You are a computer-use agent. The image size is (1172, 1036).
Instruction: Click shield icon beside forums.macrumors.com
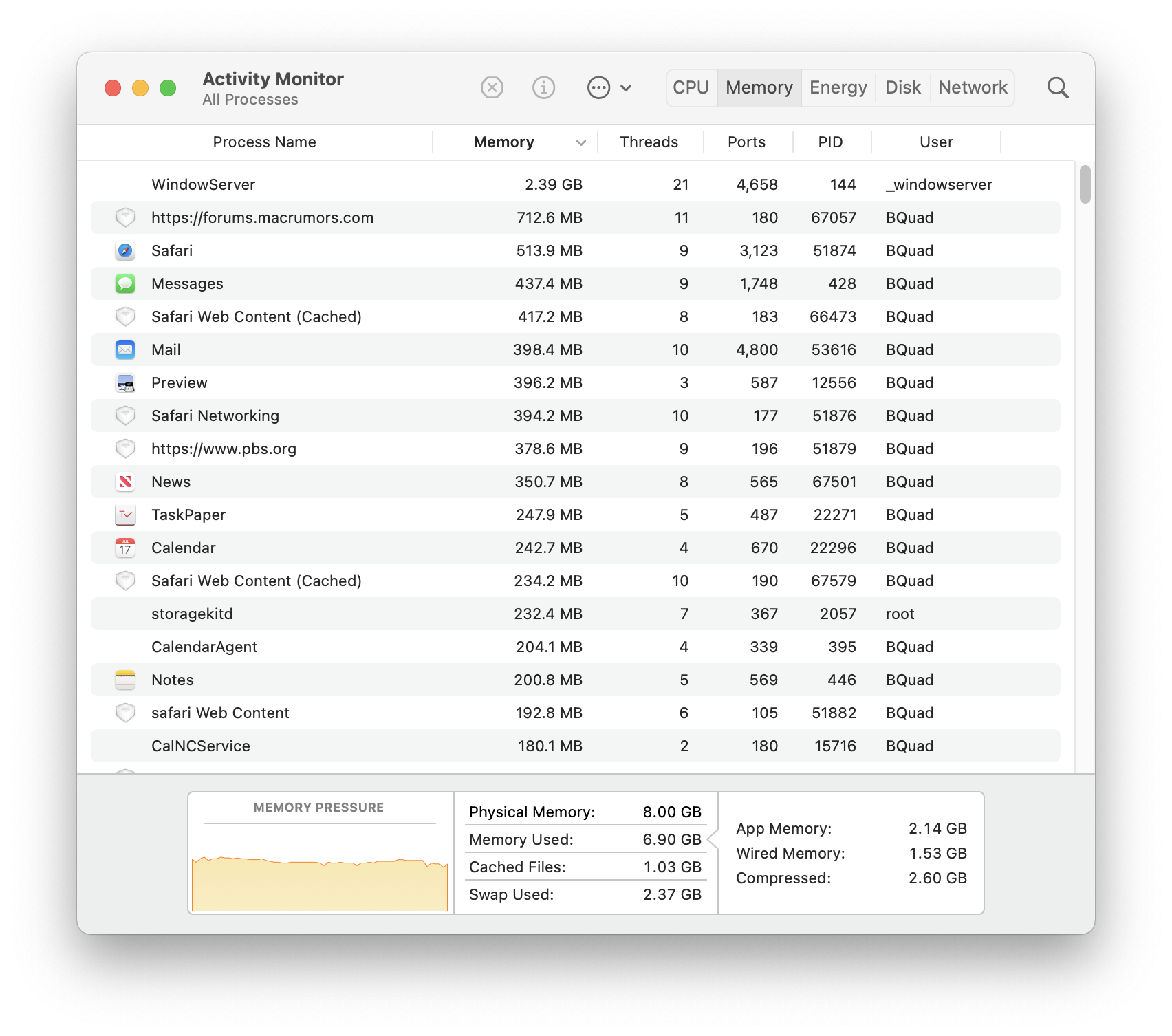[125, 217]
